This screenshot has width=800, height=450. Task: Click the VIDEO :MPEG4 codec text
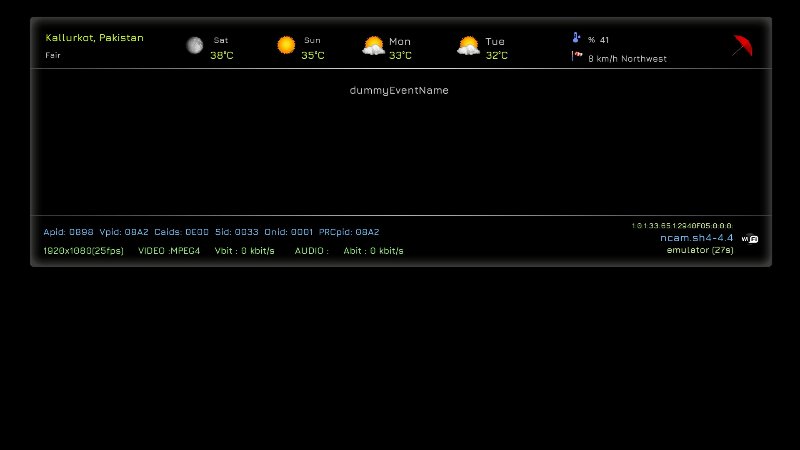(x=169, y=251)
